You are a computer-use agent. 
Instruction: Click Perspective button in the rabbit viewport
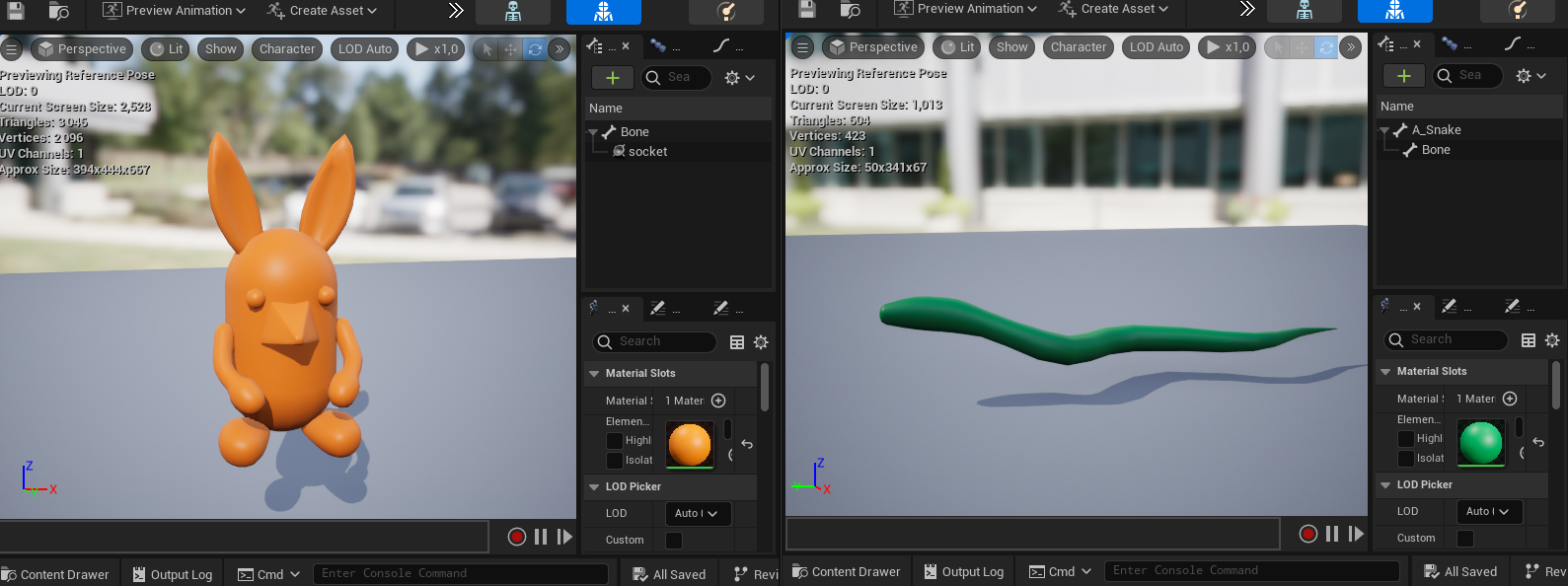click(x=82, y=49)
